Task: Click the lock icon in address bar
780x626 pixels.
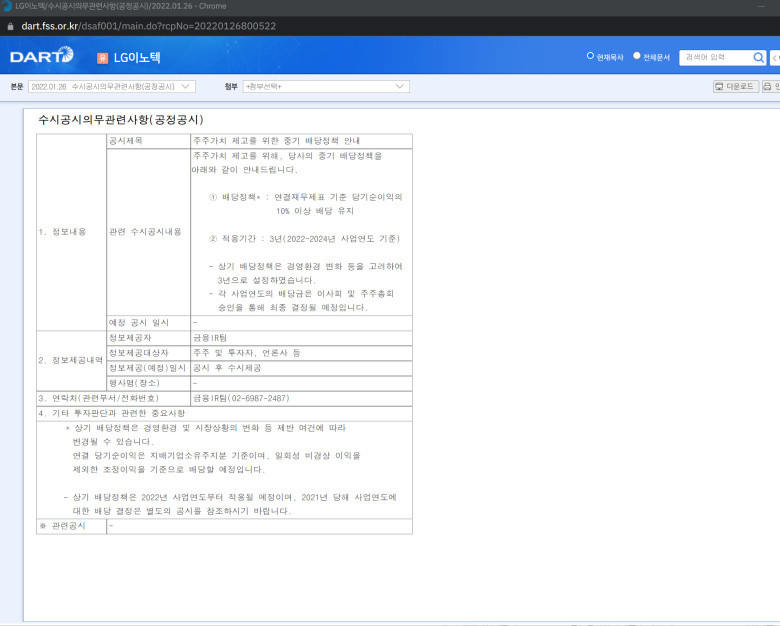Action: [10, 26]
